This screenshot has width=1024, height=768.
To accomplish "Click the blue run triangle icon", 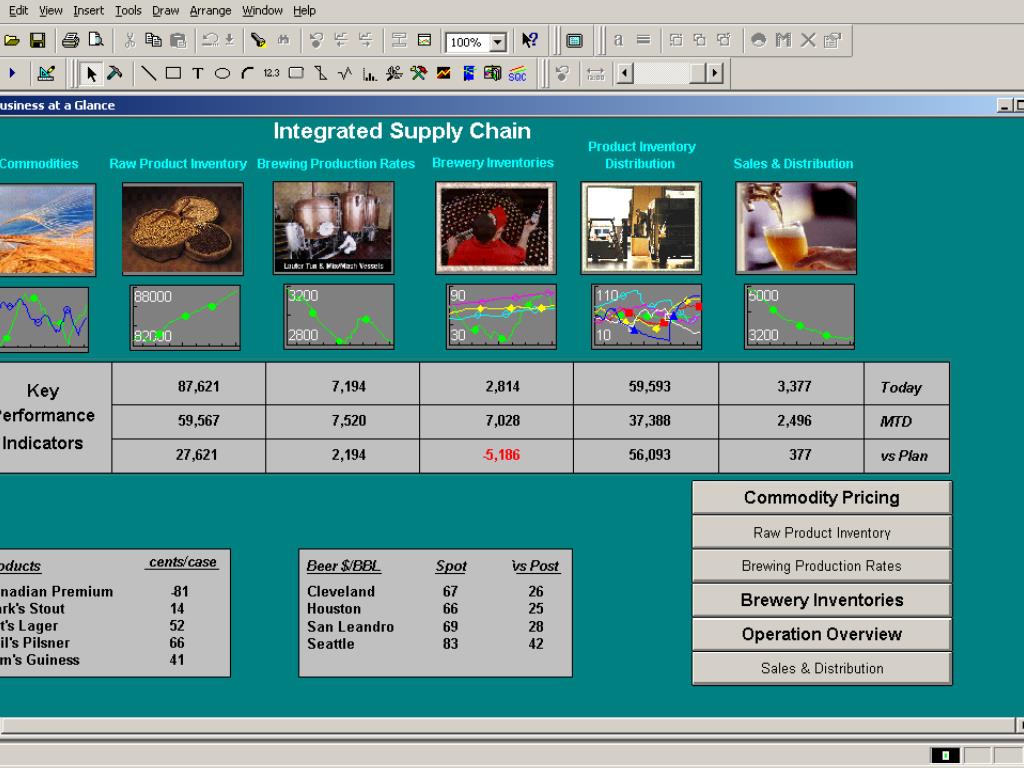I will click(x=12, y=73).
